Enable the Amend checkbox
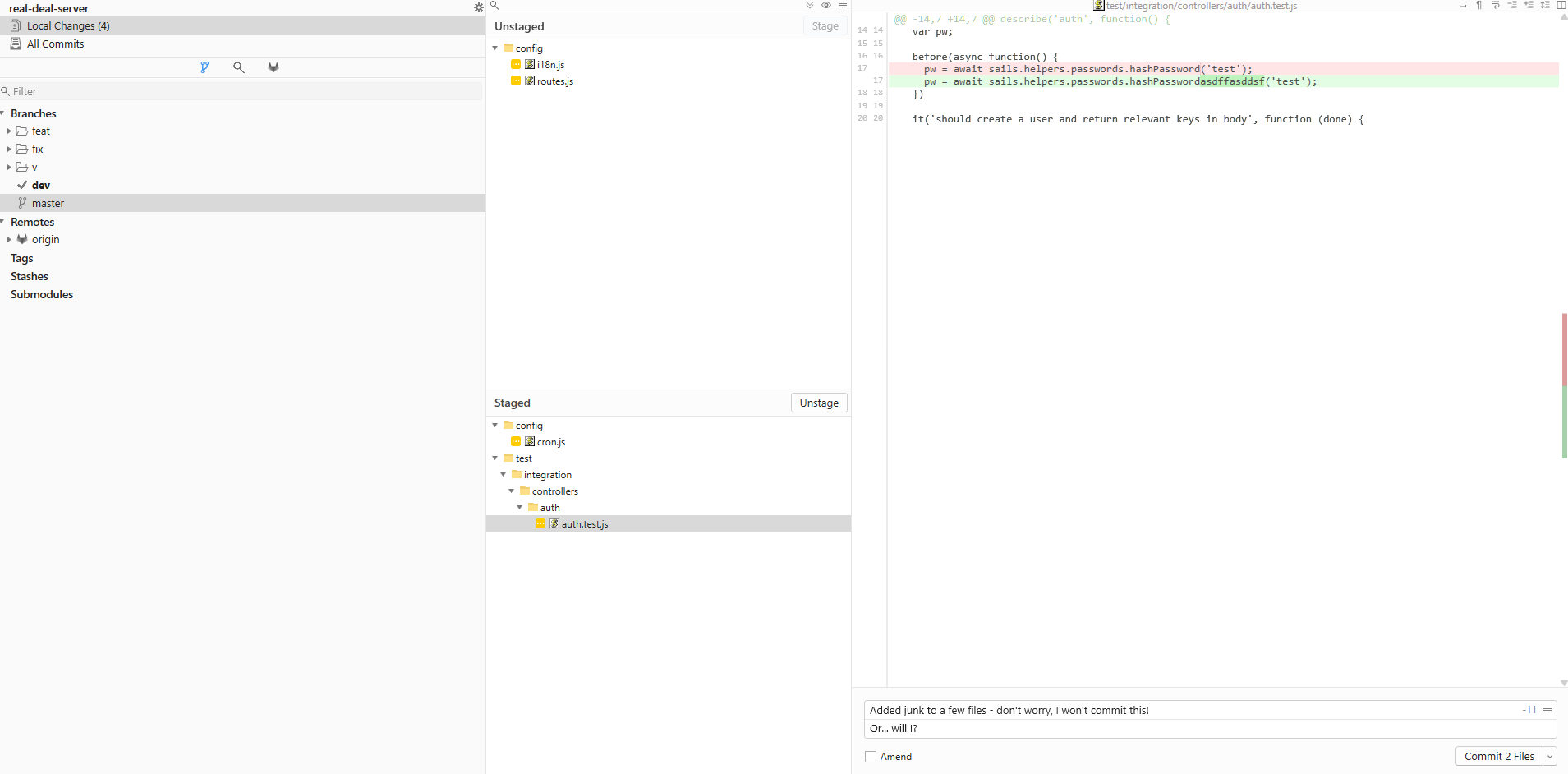 tap(871, 757)
